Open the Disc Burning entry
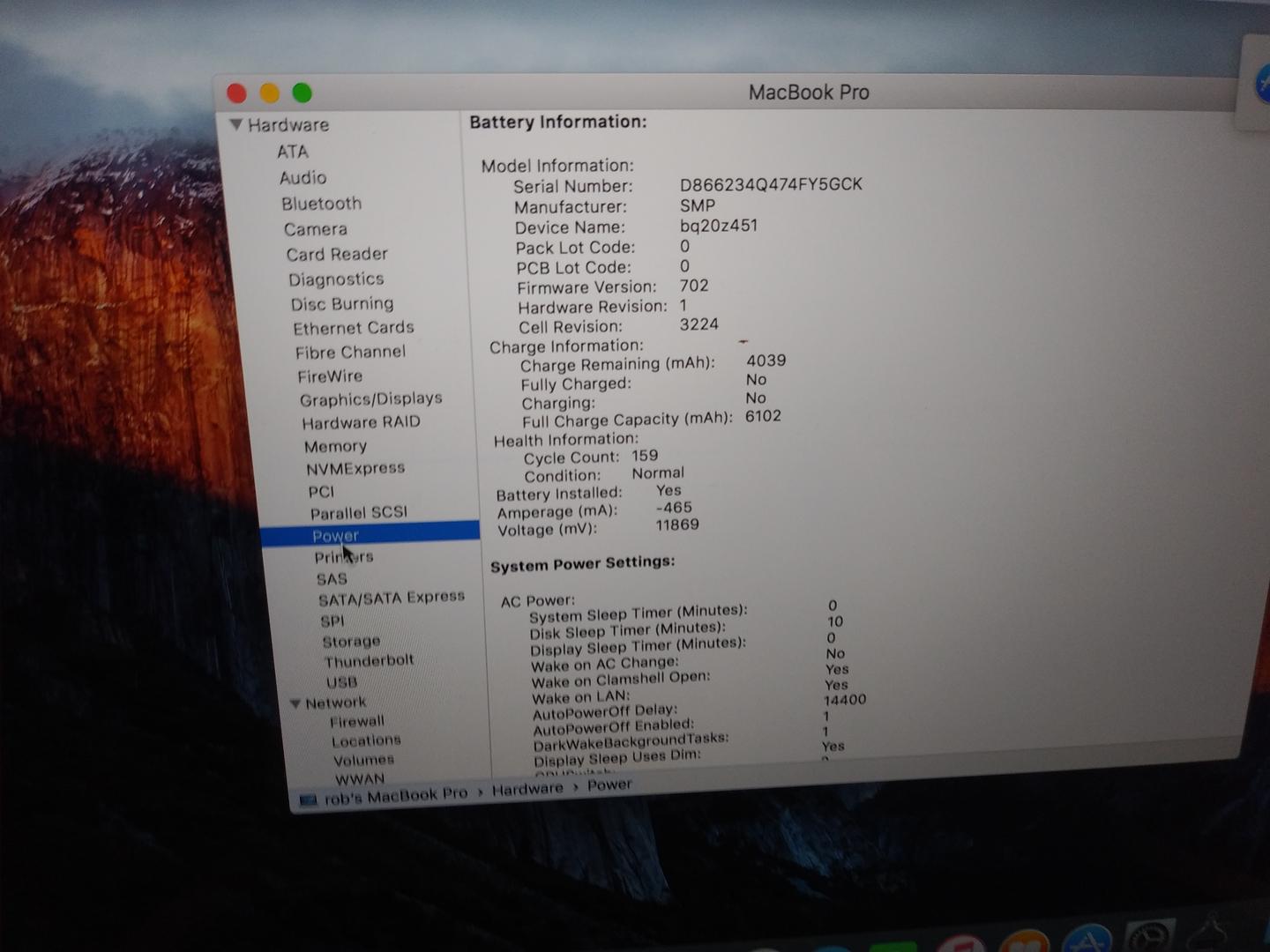This screenshot has height=952, width=1270. [x=342, y=304]
